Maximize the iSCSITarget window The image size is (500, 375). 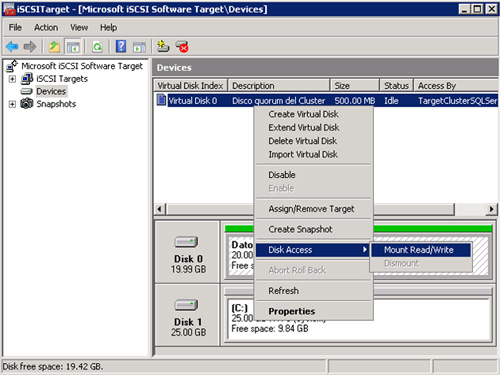pyautogui.click(x=478, y=9)
